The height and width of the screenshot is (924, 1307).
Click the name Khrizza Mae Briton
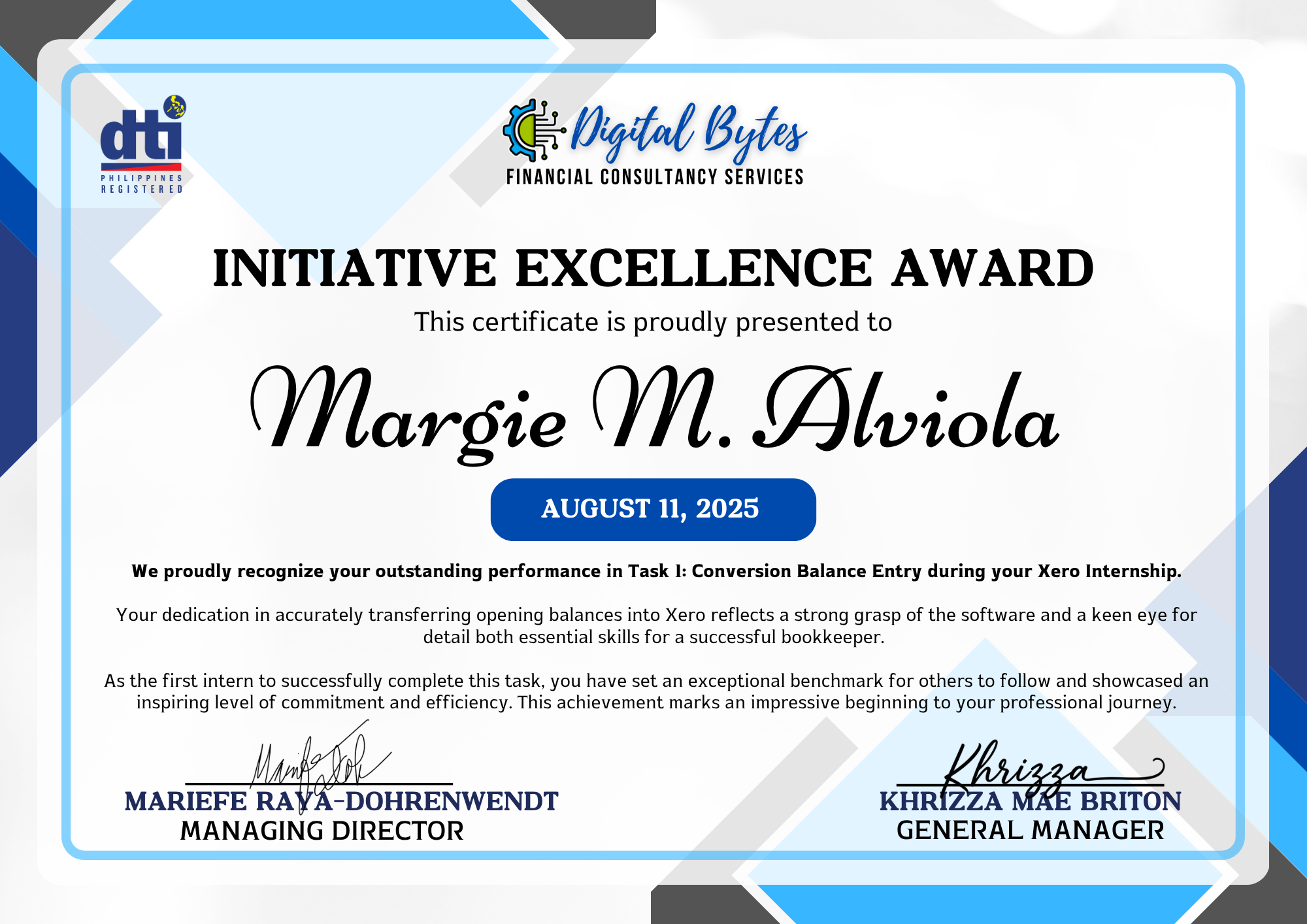(x=1030, y=802)
